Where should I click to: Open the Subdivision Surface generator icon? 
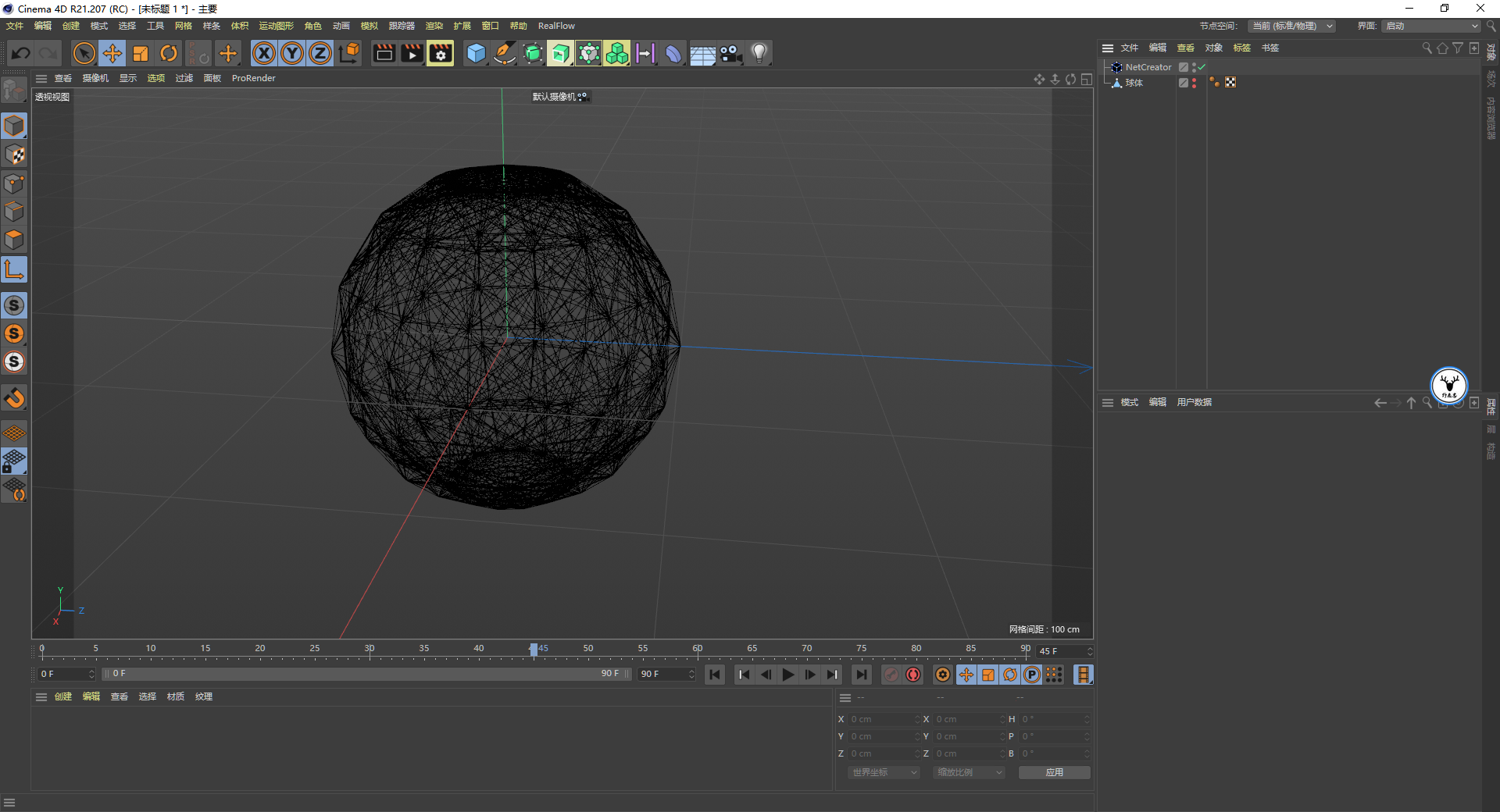click(x=533, y=53)
